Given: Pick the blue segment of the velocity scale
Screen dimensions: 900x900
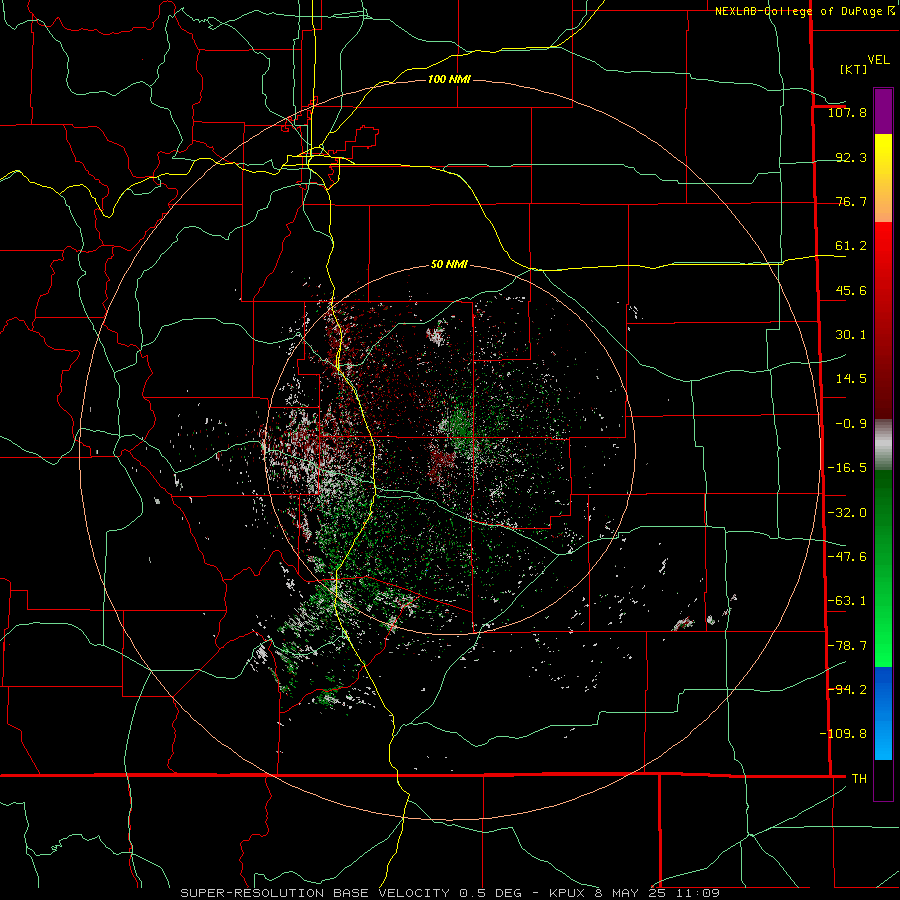Looking at the screenshot, I should (883, 713).
